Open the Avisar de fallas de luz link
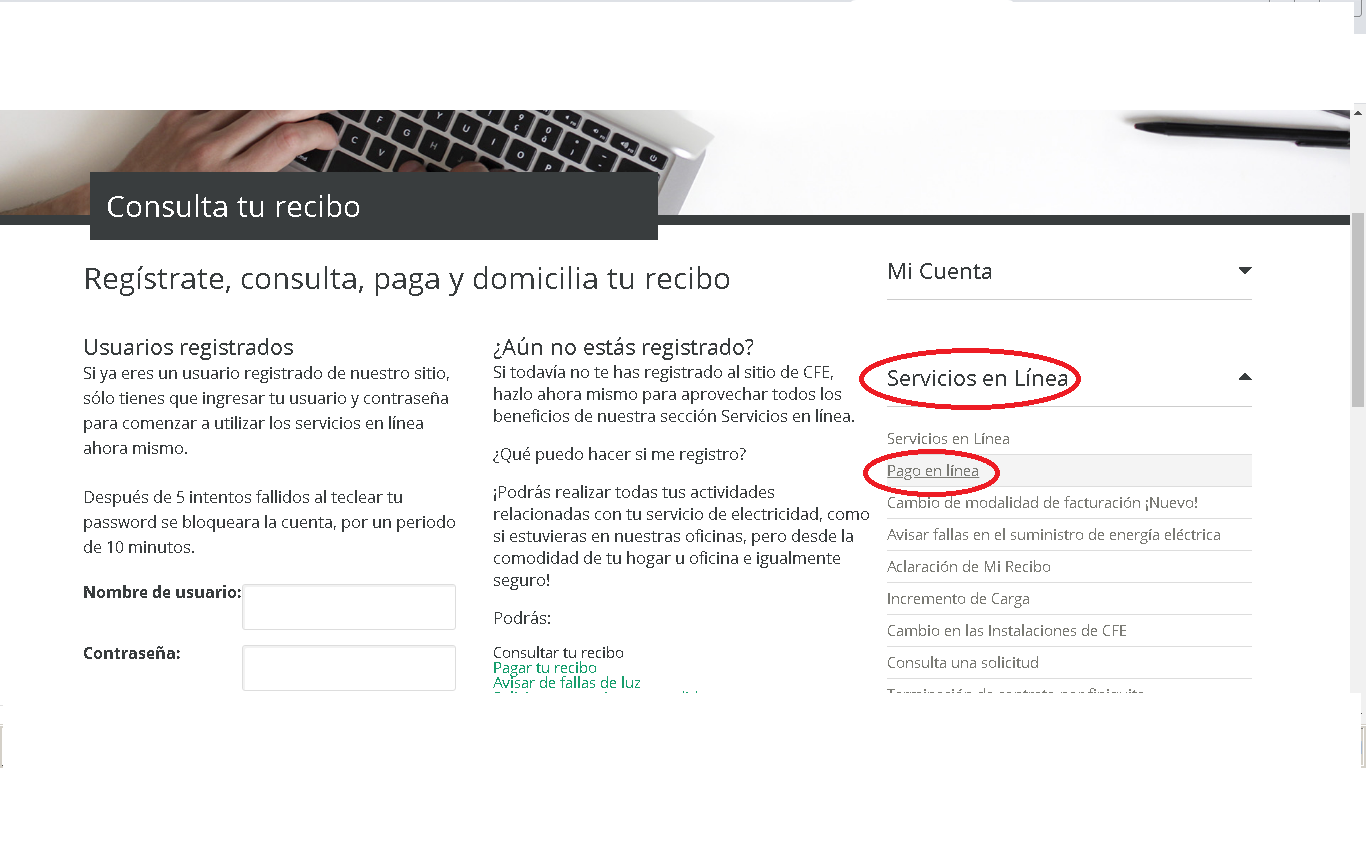 click(567, 683)
